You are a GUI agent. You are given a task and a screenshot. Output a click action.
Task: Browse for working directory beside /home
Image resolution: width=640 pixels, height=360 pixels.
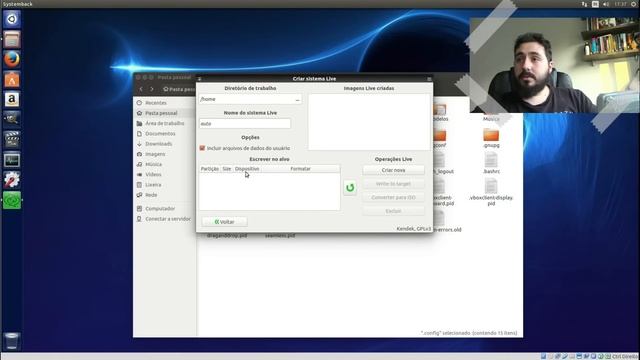click(x=297, y=99)
